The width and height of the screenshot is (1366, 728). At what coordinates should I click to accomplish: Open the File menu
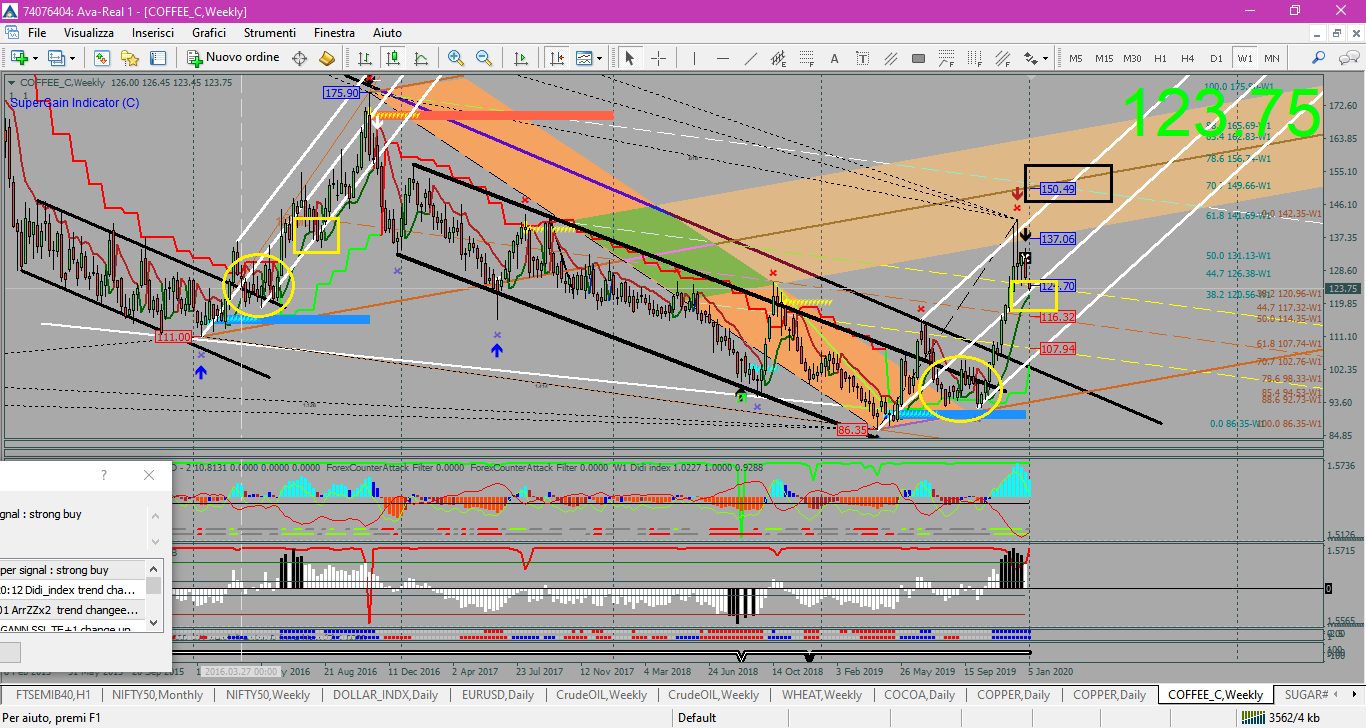(37, 33)
